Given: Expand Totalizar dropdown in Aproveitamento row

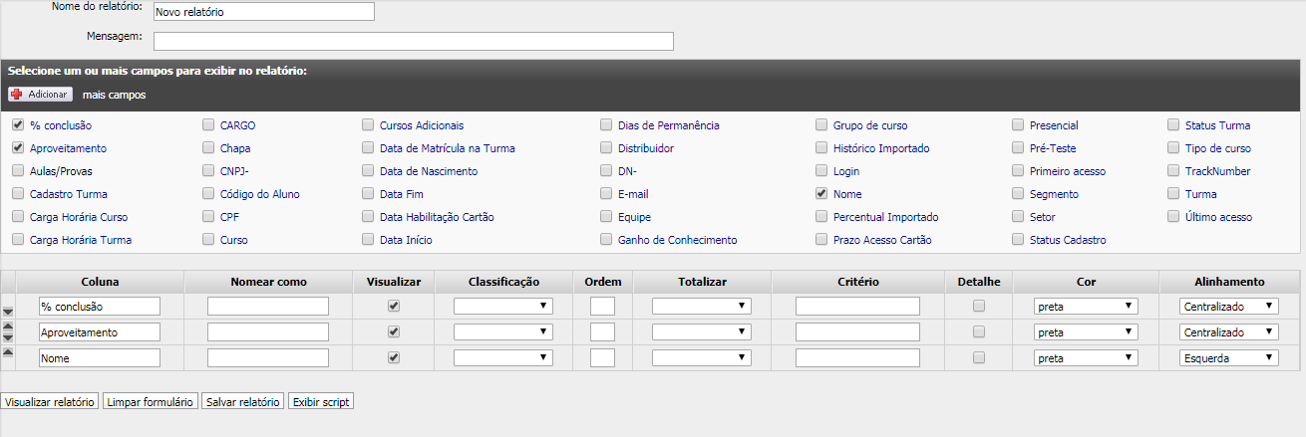Looking at the screenshot, I should [701, 332].
